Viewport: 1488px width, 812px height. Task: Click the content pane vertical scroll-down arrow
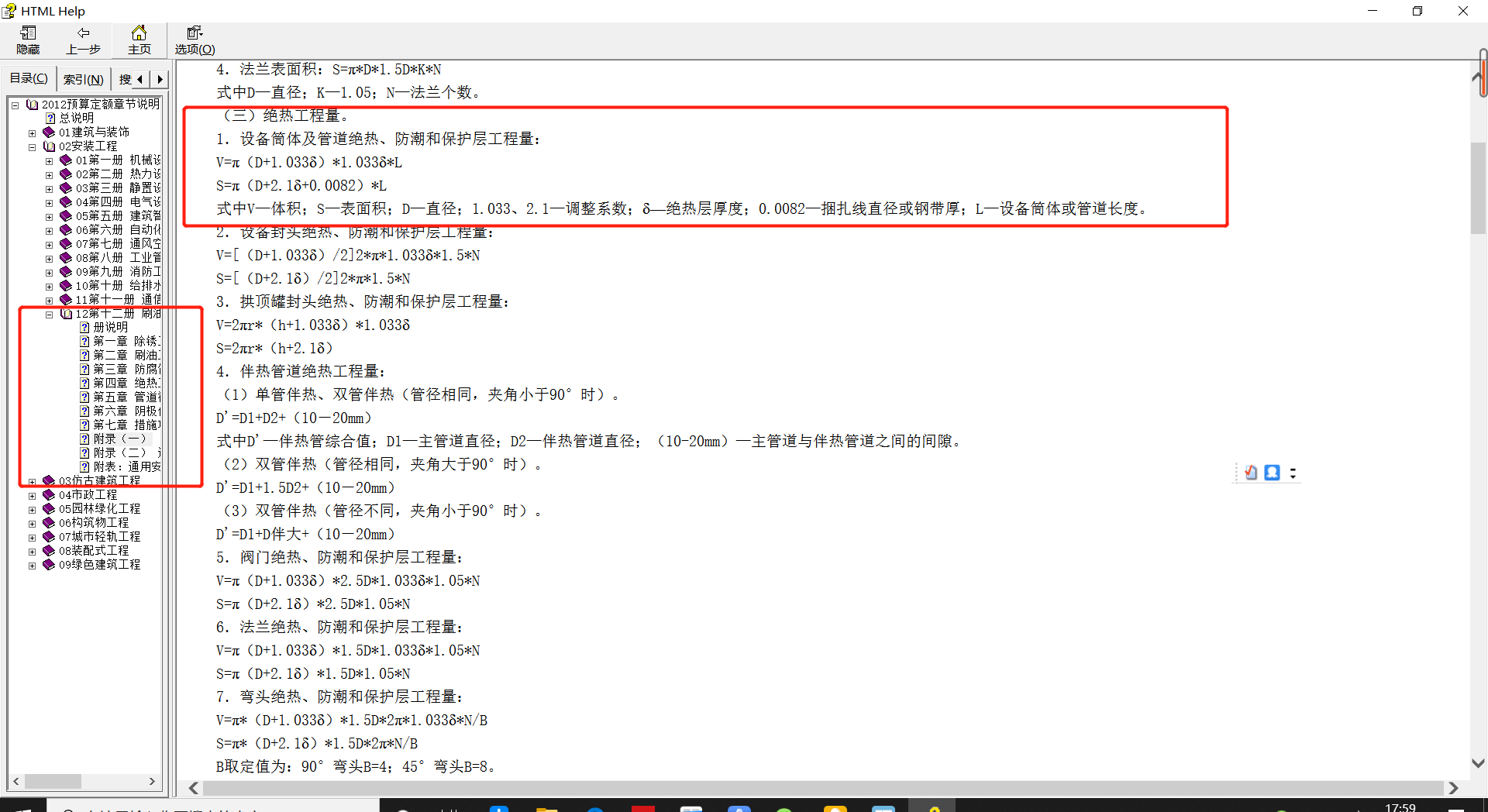tap(1478, 763)
